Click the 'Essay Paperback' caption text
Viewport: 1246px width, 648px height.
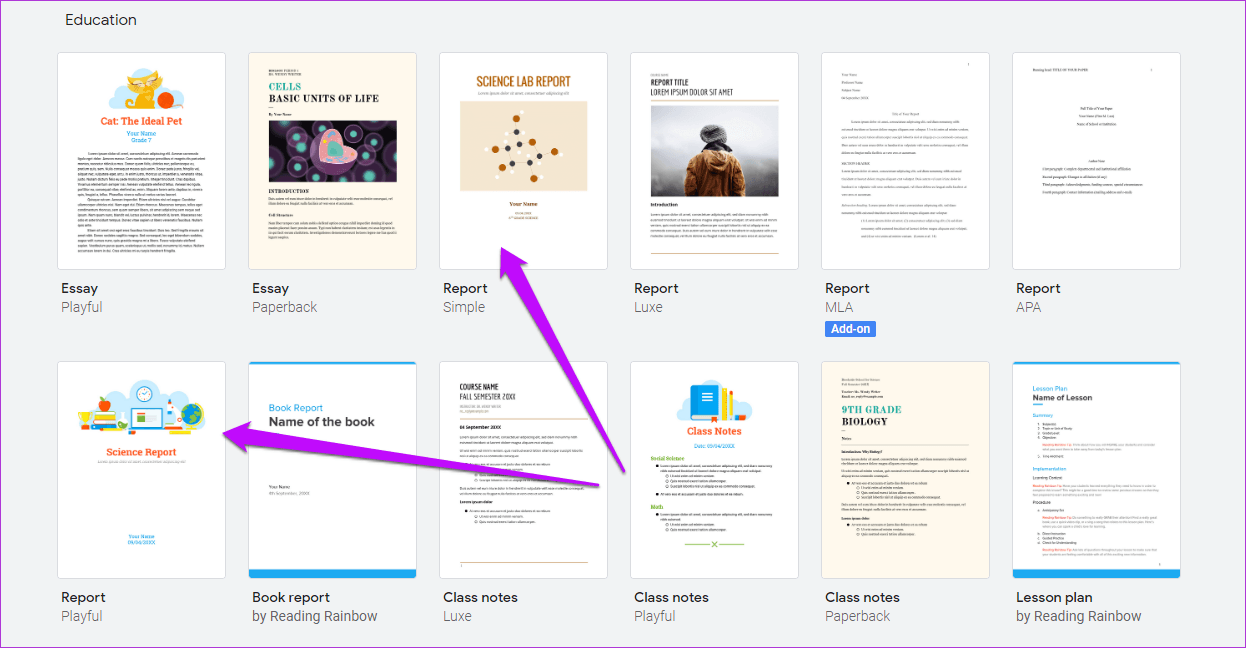click(283, 298)
